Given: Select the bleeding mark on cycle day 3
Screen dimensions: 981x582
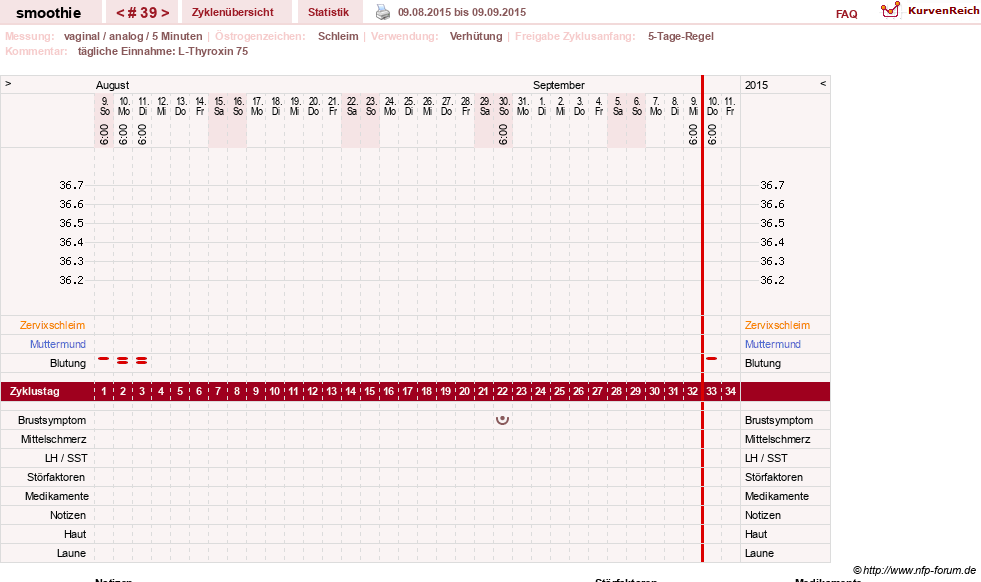Looking at the screenshot, I should 141,360.
